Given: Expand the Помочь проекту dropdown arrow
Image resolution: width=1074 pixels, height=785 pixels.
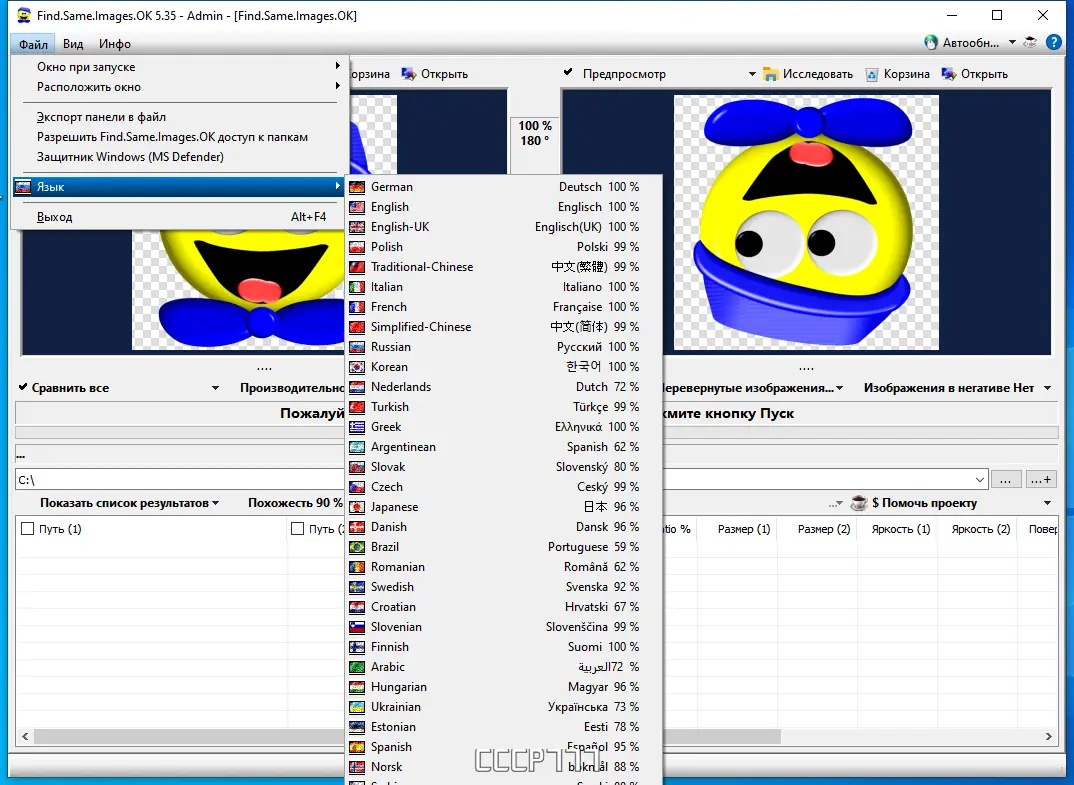Looking at the screenshot, I should [1047, 503].
